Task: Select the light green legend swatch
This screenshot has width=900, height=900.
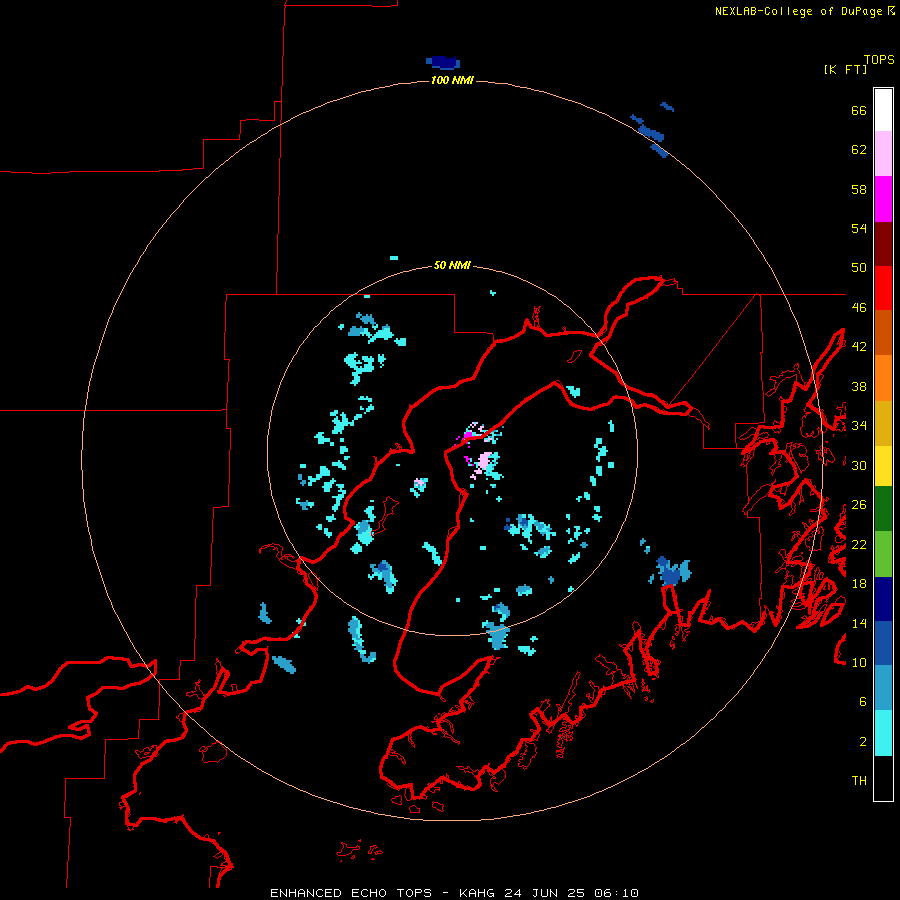Action: tap(883, 554)
